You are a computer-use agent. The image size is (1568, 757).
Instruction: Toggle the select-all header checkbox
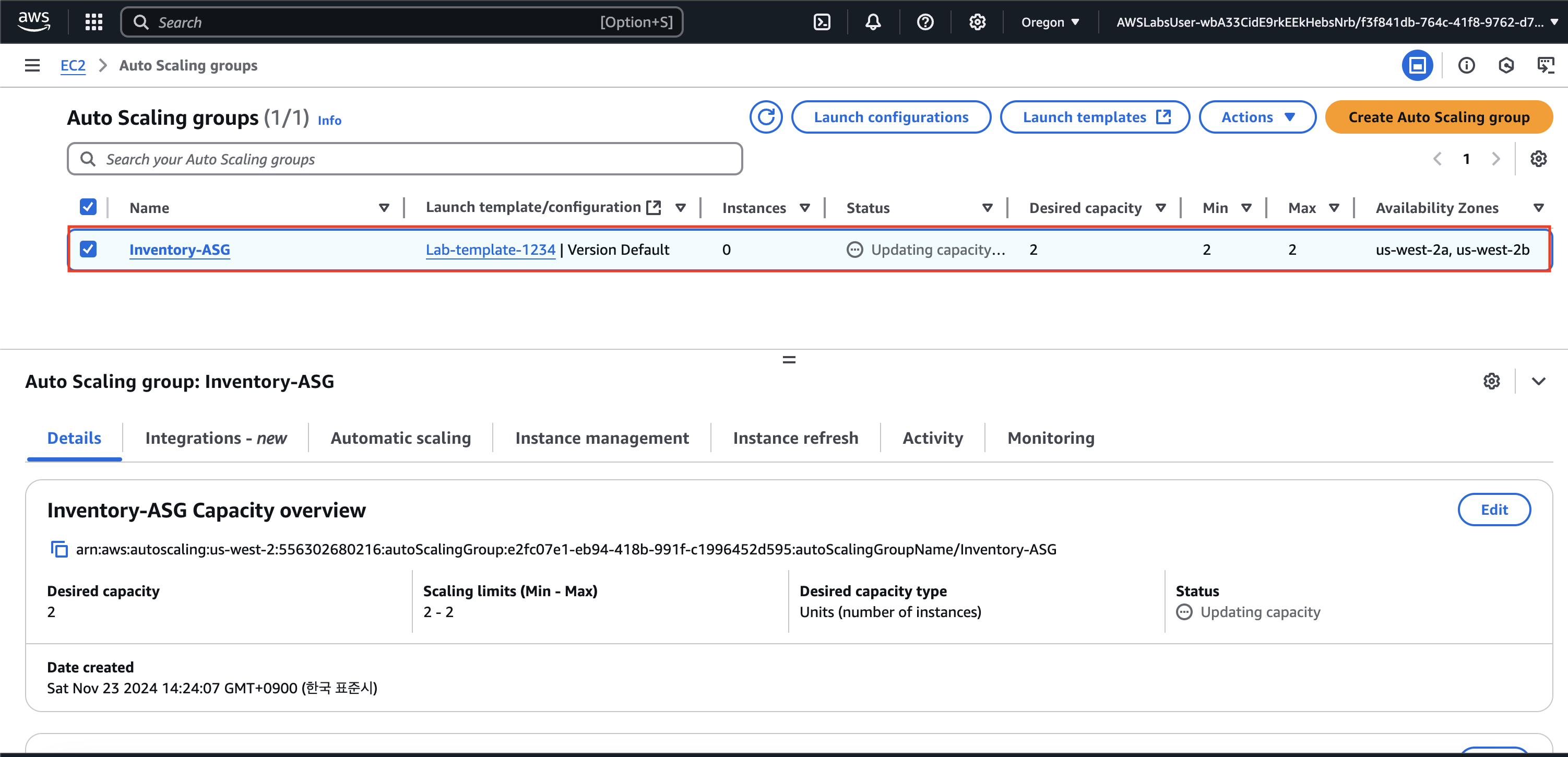(x=88, y=207)
